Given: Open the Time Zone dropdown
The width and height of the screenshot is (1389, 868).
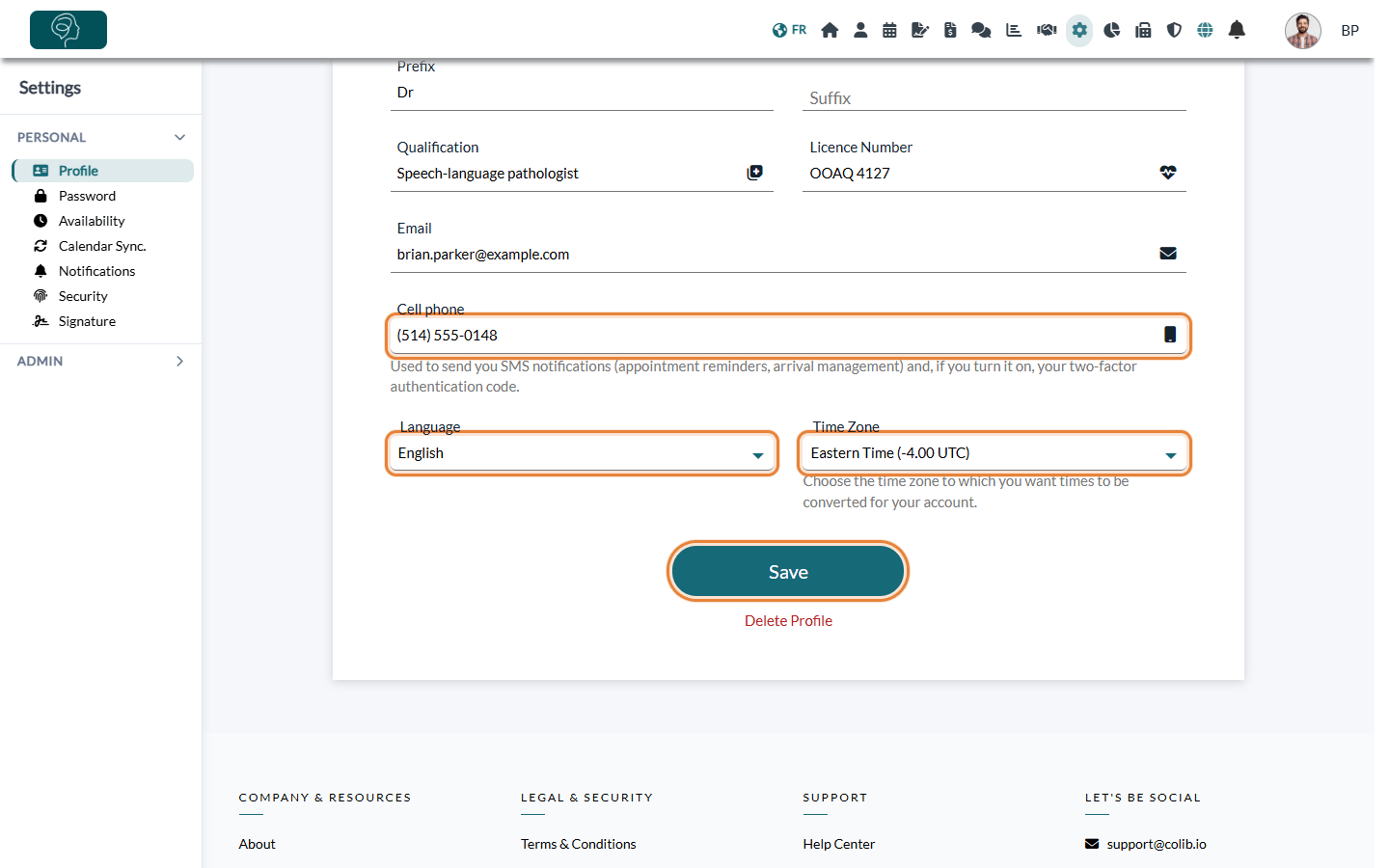Looking at the screenshot, I should tap(994, 453).
